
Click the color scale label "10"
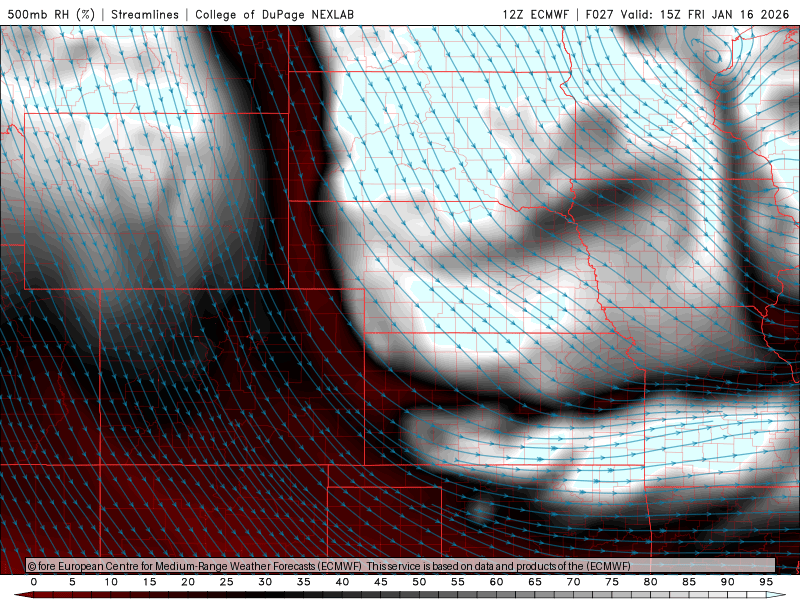point(111,582)
